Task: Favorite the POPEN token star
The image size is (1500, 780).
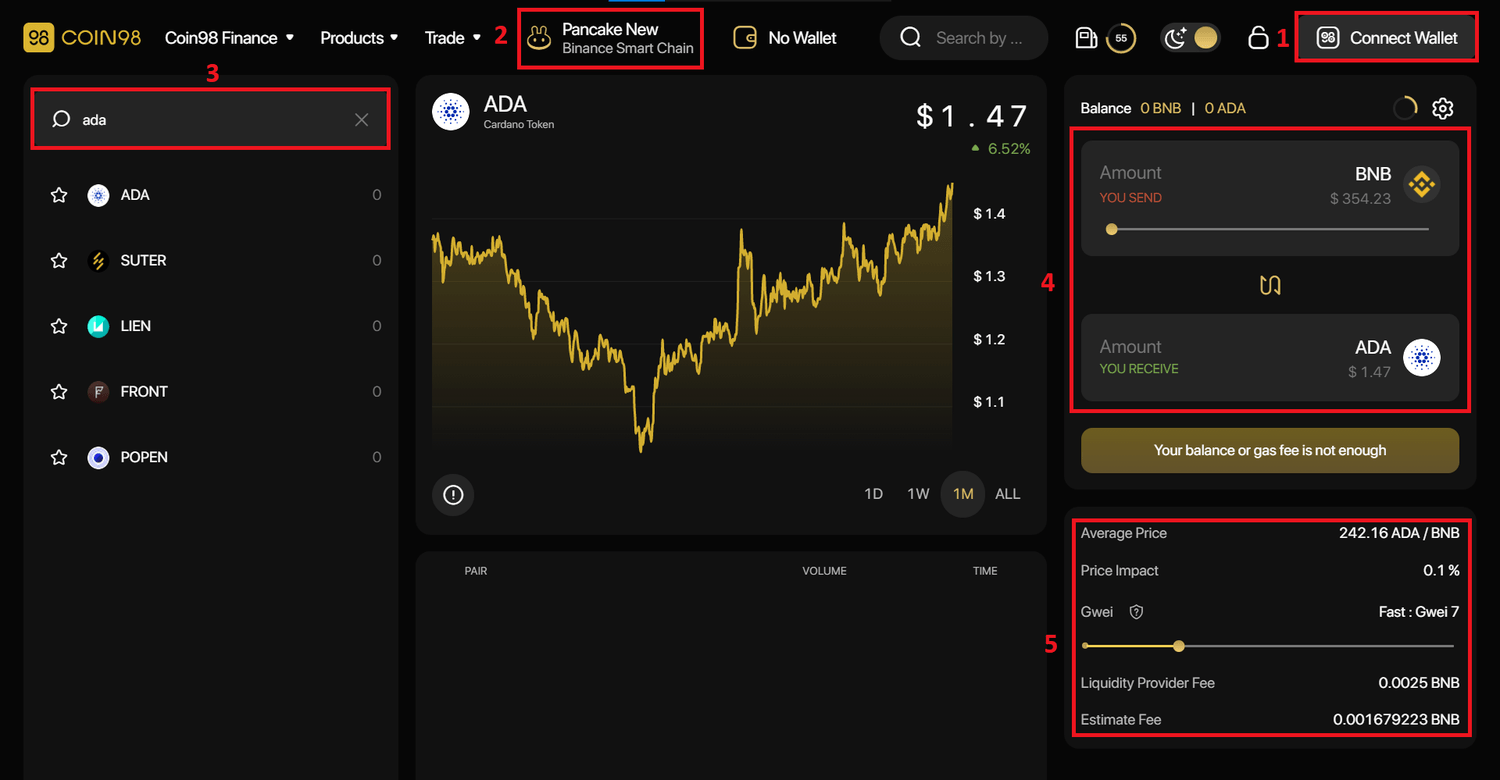Action: tap(59, 457)
